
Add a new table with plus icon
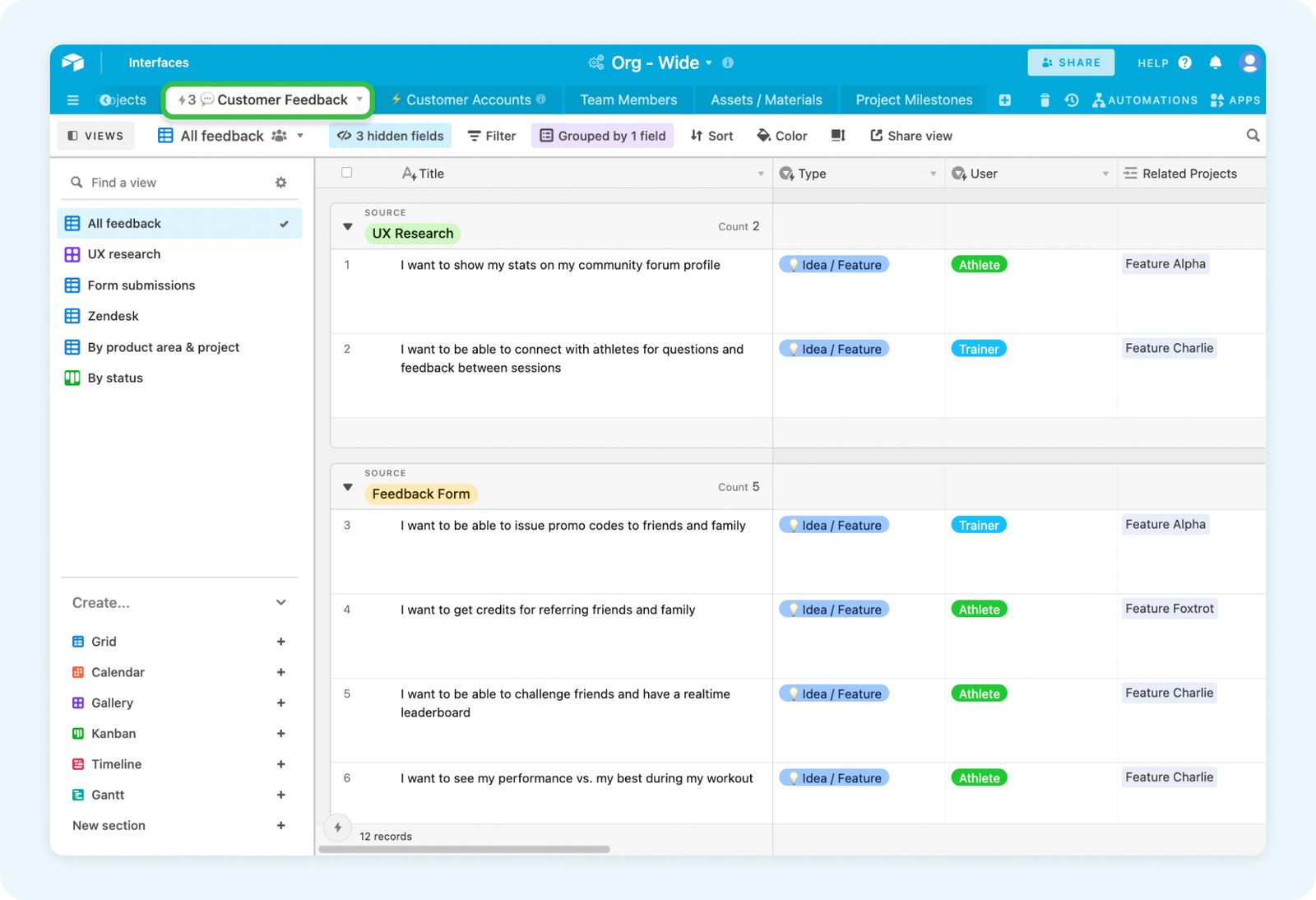[x=1005, y=100]
